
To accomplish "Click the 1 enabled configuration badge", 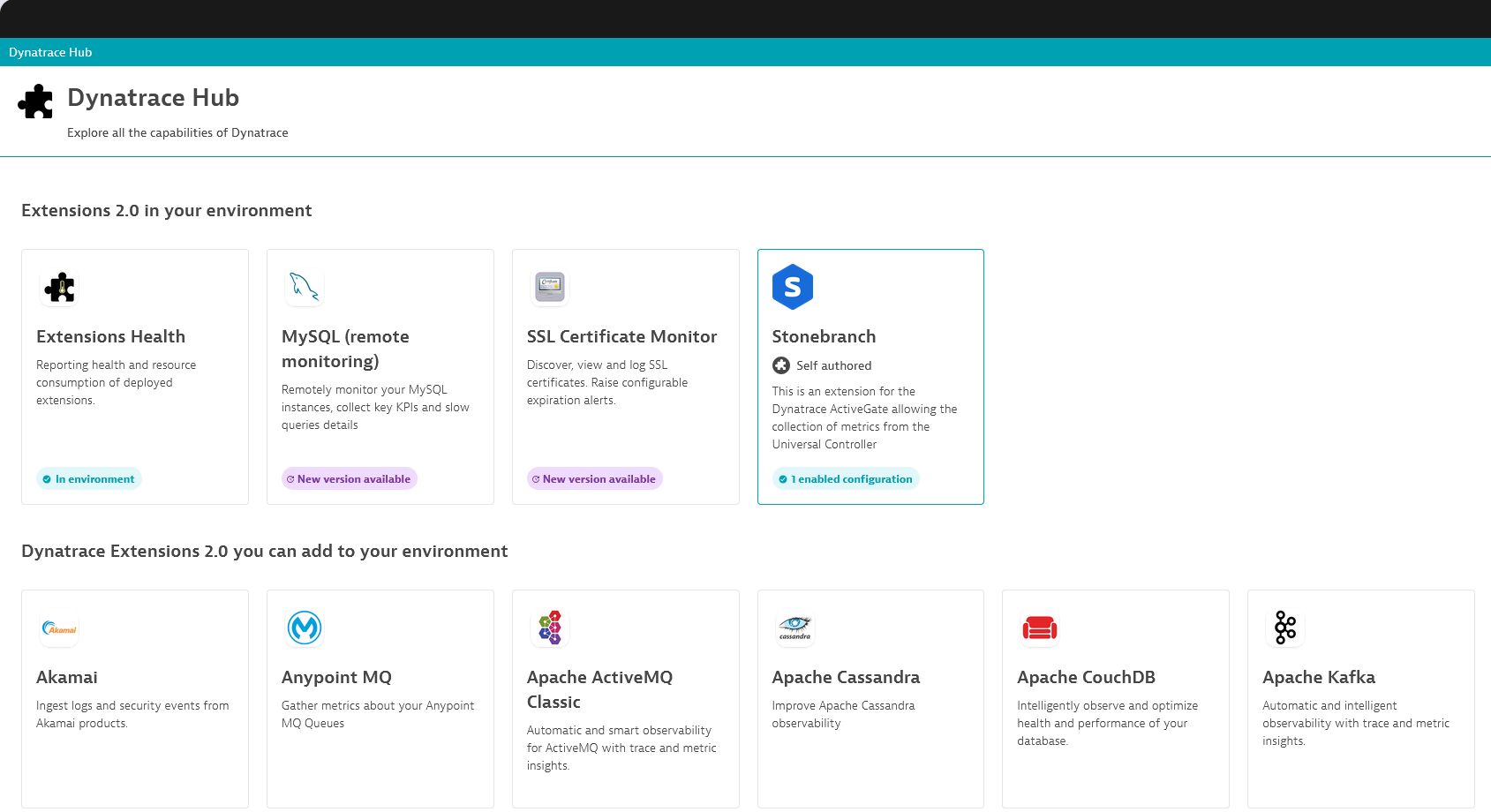I will pos(846,478).
